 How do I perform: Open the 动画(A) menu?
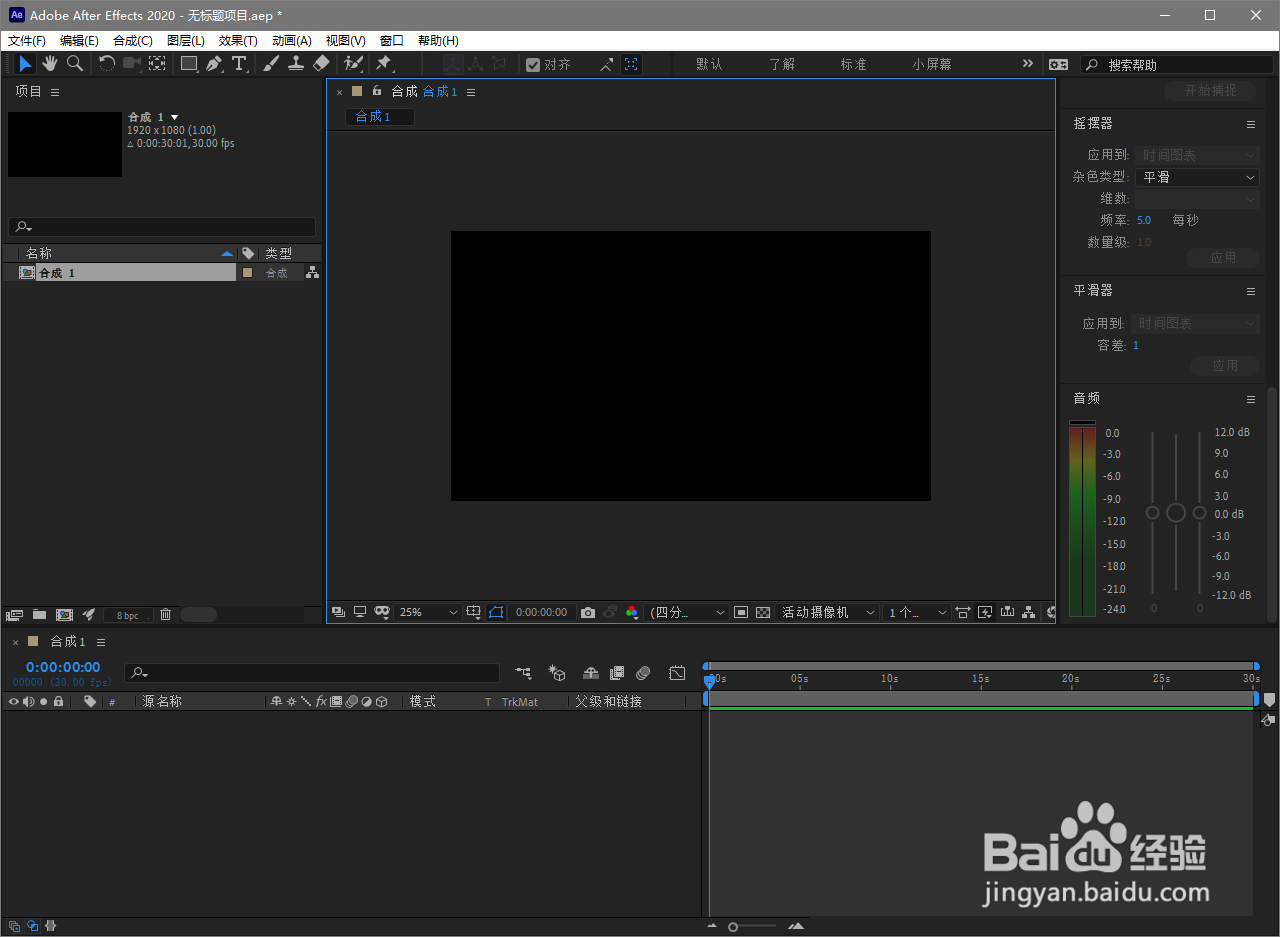click(292, 41)
